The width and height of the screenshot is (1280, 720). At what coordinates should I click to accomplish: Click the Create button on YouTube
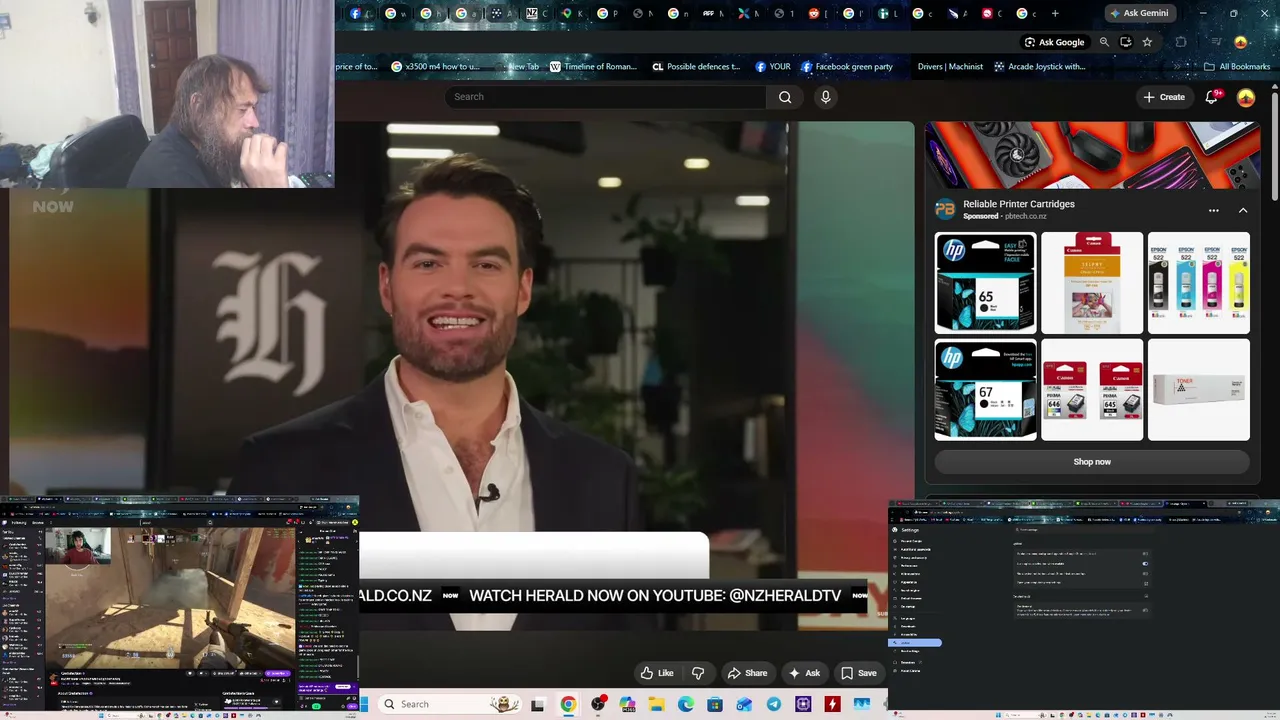click(x=1164, y=97)
